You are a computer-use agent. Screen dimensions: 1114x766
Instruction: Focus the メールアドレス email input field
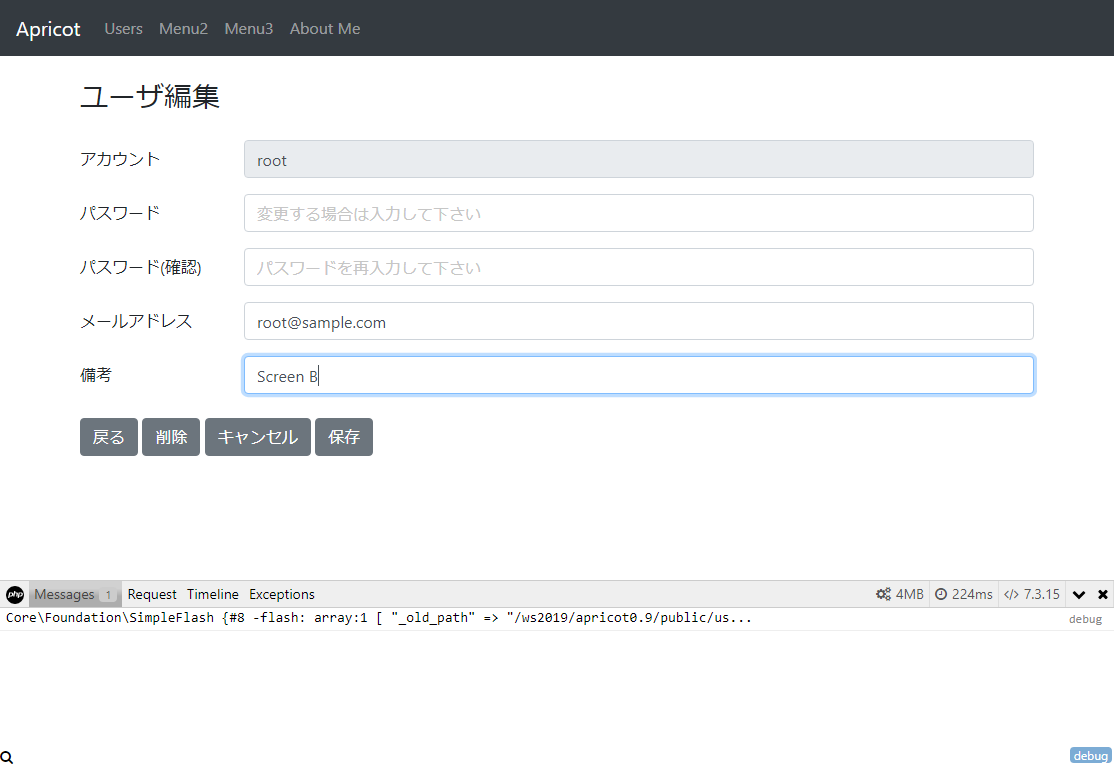pos(638,322)
